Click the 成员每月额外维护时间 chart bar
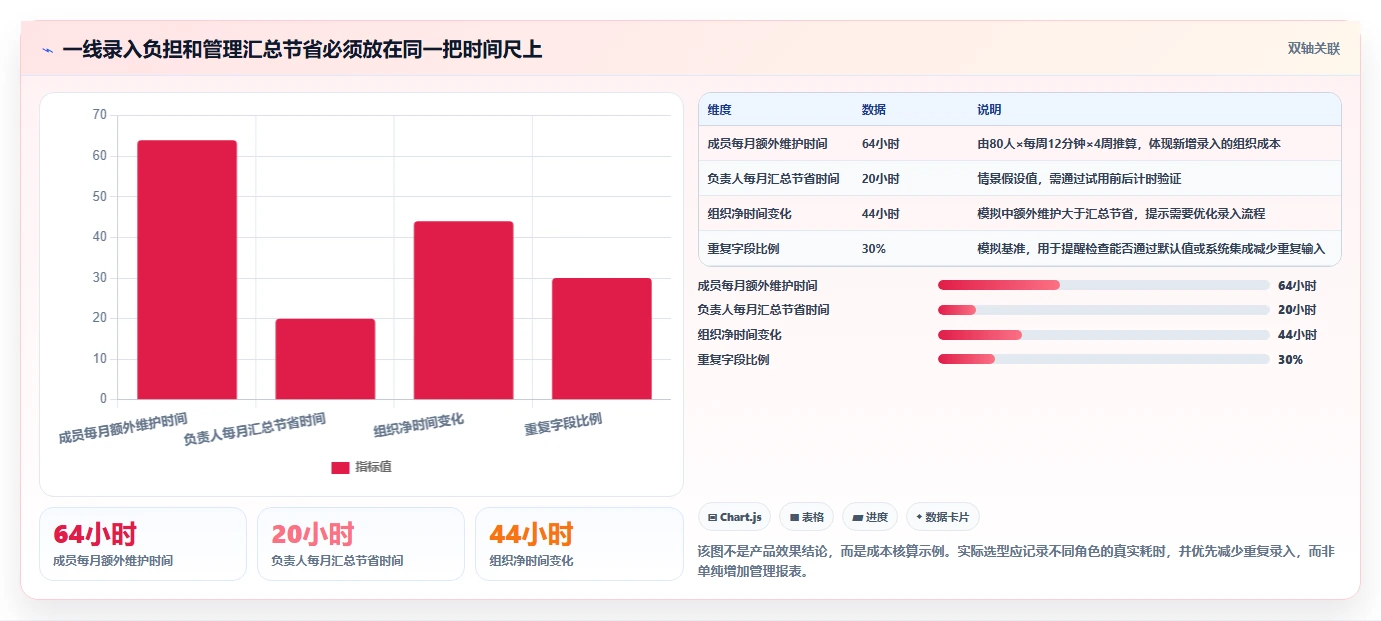This screenshot has width=1381, height=621. click(x=187, y=270)
